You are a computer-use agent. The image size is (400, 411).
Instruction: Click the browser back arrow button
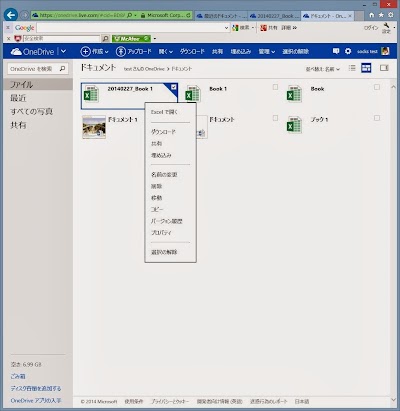click(11, 15)
